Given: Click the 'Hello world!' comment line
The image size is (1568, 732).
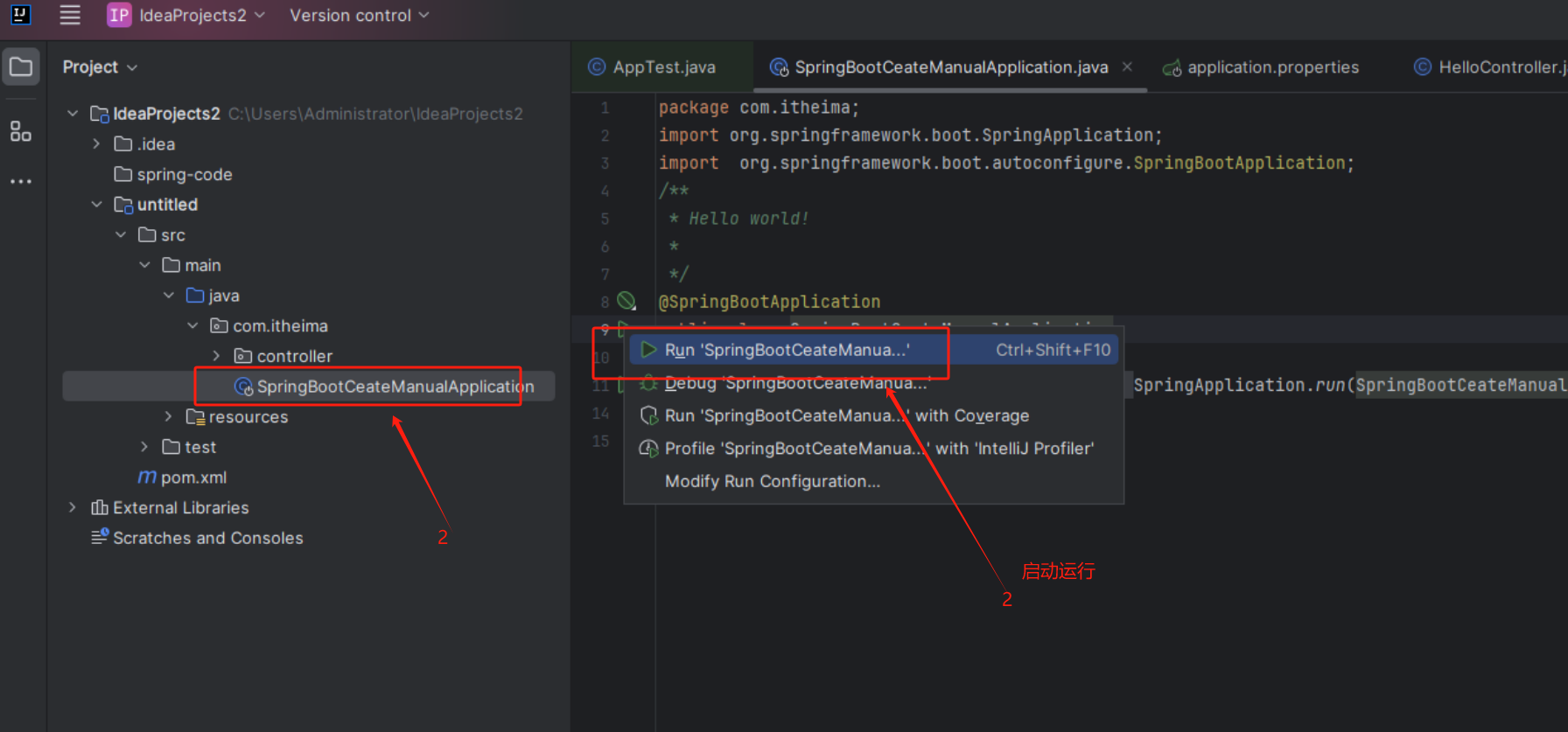Looking at the screenshot, I should pos(739,219).
